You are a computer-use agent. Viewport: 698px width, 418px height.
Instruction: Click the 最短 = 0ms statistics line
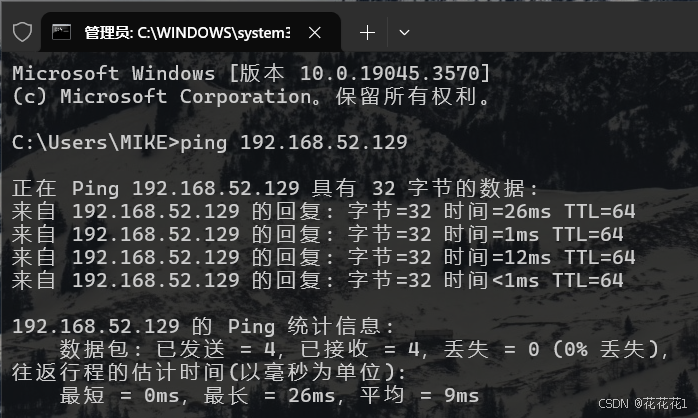tap(269, 395)
